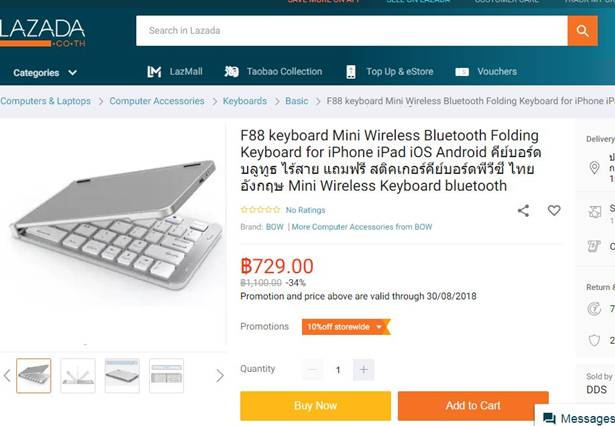615x426 pixels.
Task: Open Top Up & eStore phone icon
Action: coord(351,72)
